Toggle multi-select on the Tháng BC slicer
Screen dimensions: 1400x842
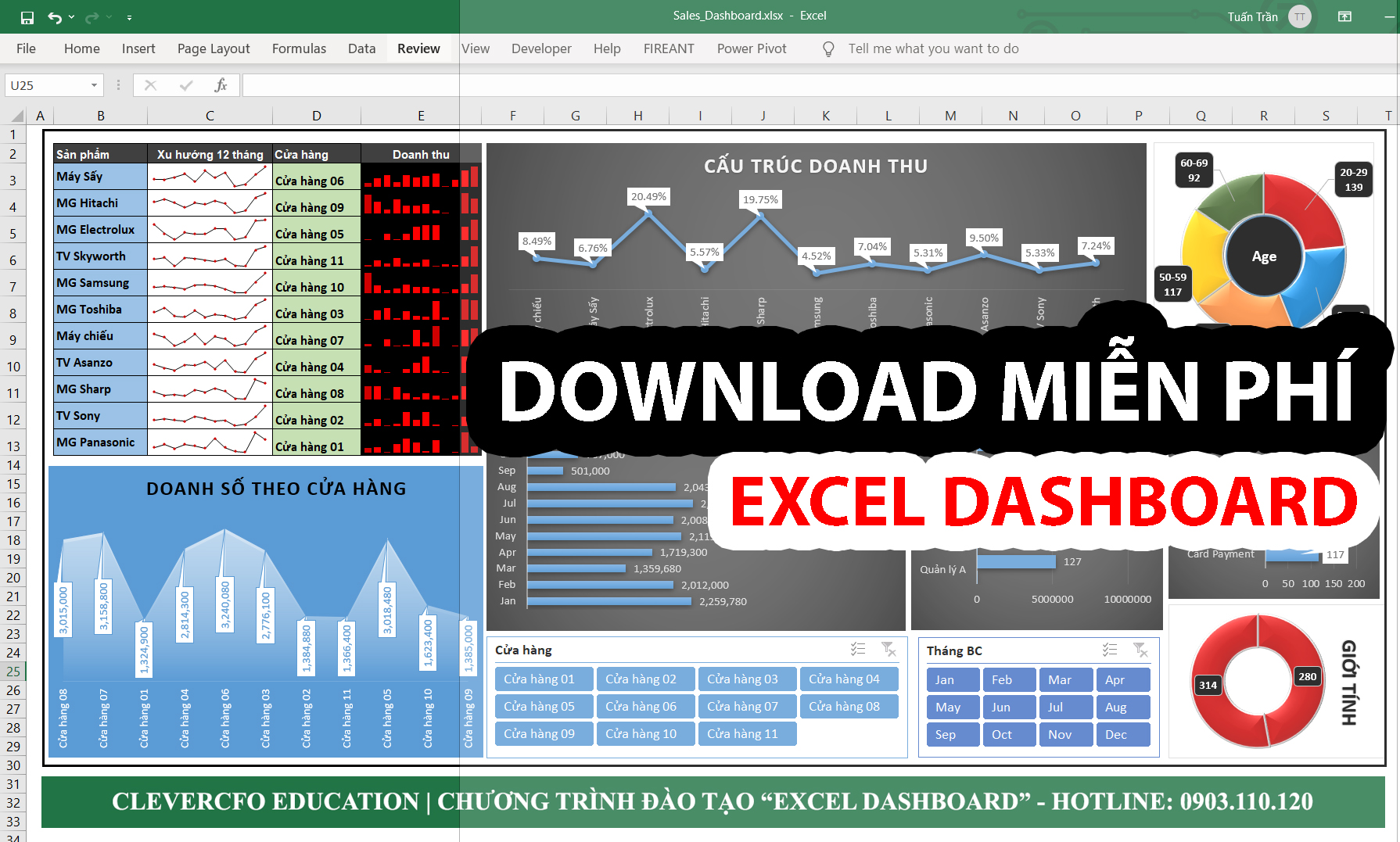(1110, 650)
